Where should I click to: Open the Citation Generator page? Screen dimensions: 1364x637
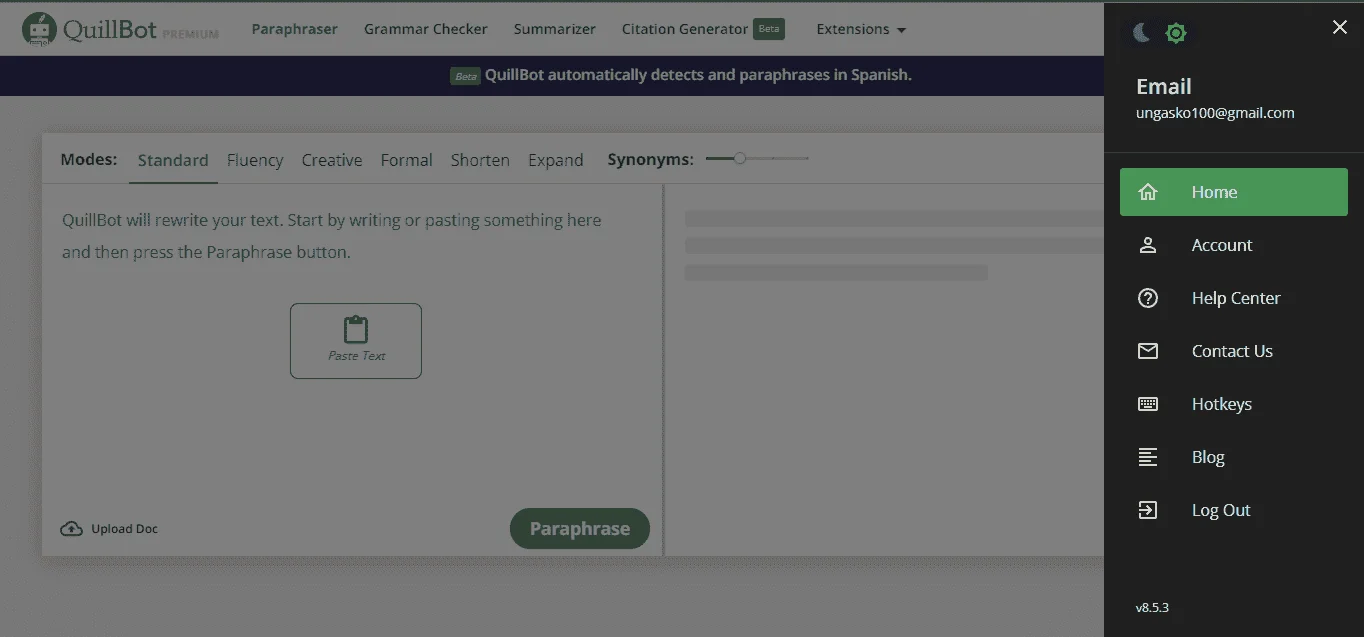(684, 29)
